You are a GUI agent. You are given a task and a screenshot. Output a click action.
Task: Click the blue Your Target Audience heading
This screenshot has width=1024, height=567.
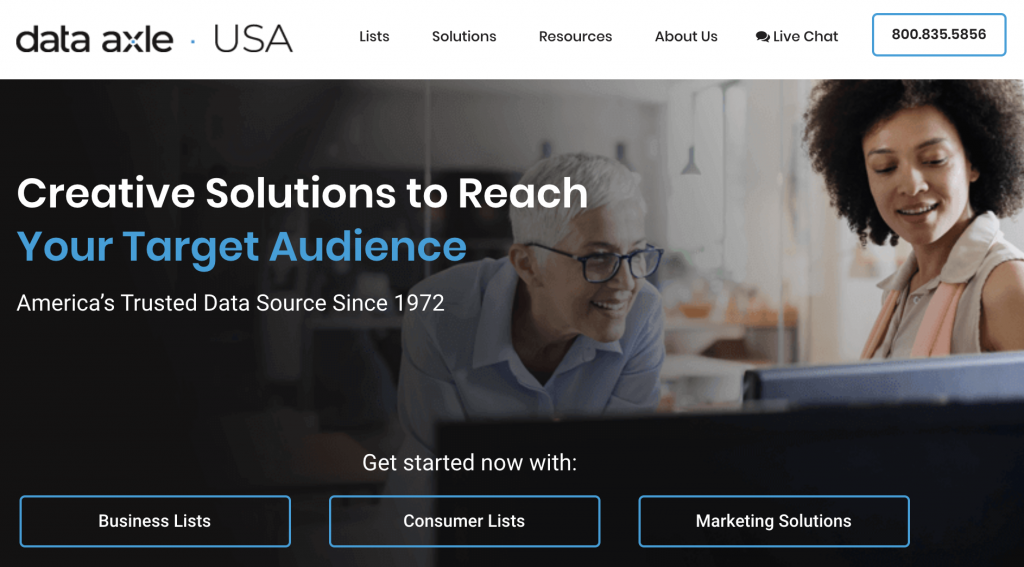[242, 246]
